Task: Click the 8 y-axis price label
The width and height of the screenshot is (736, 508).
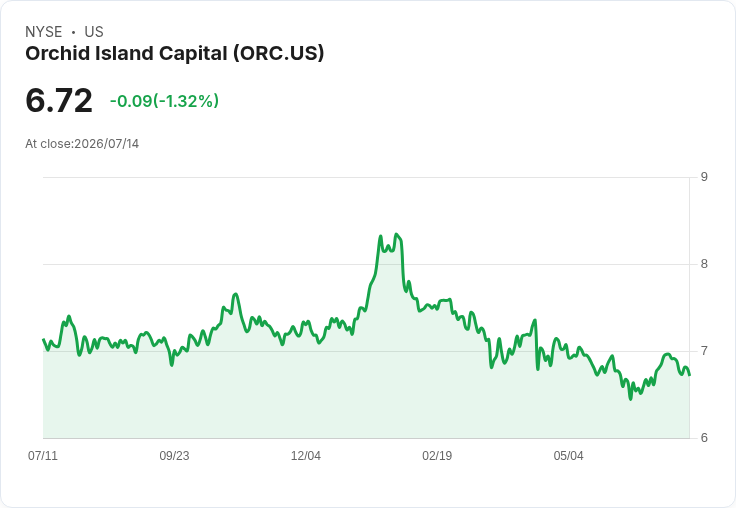Action: pyautogui.click(x=704, y=264)
